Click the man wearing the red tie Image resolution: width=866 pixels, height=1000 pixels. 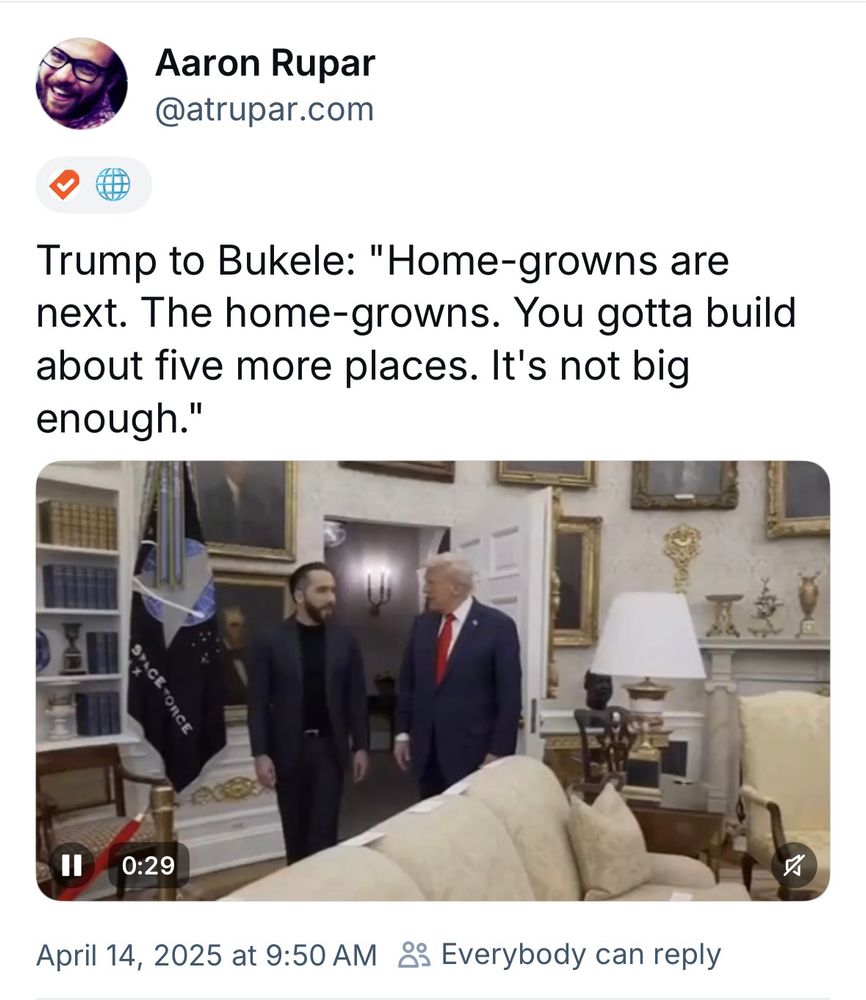tap(459, 673)
